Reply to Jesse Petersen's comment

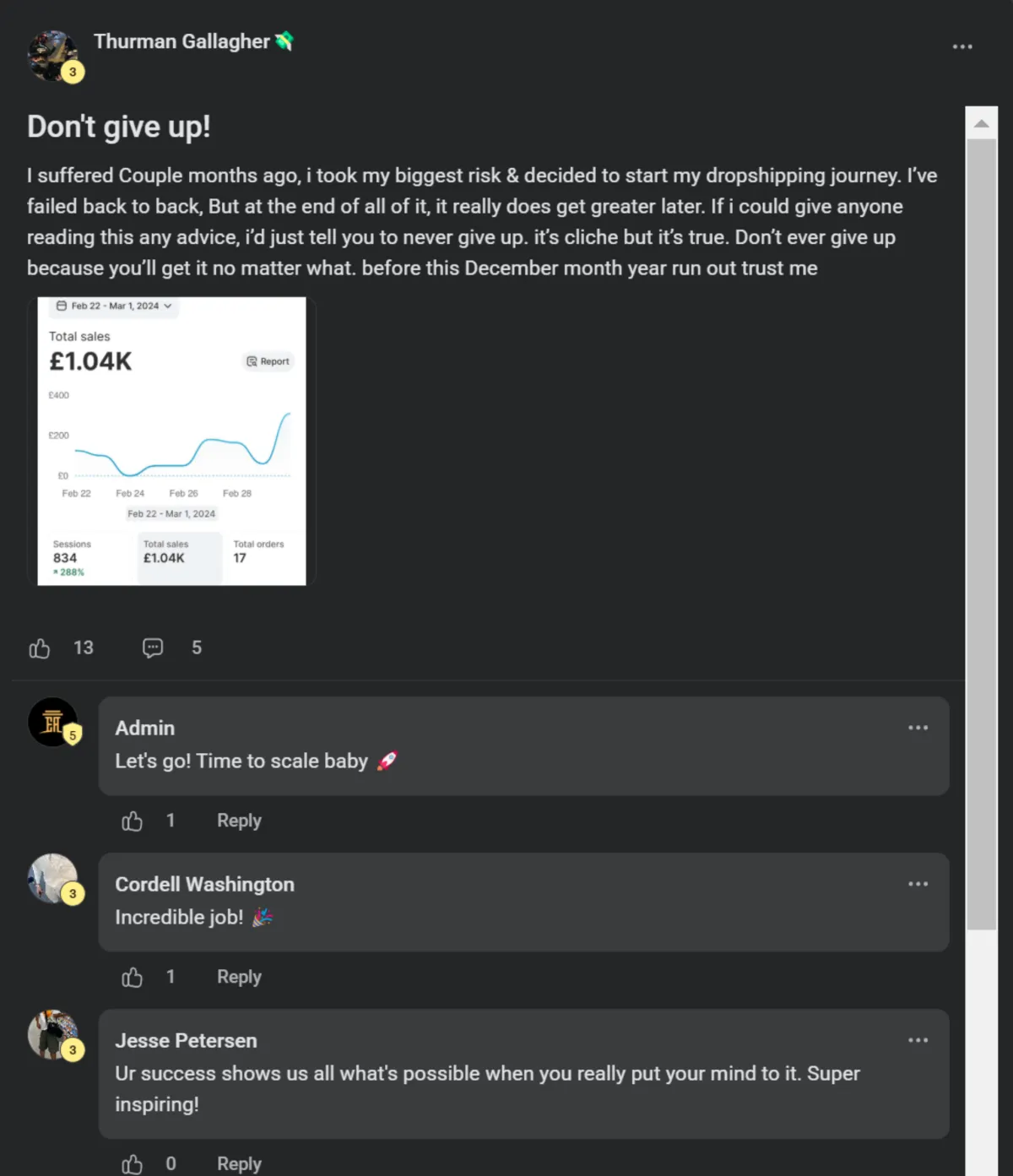tap(239, 1163)
